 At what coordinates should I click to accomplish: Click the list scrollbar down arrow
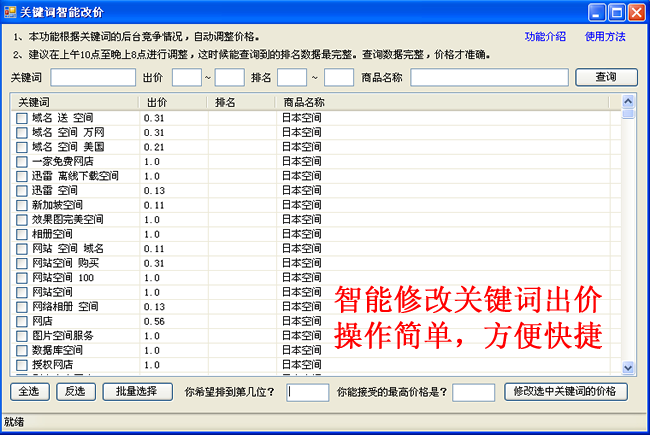pyautogui.click(x=628, y=368)
